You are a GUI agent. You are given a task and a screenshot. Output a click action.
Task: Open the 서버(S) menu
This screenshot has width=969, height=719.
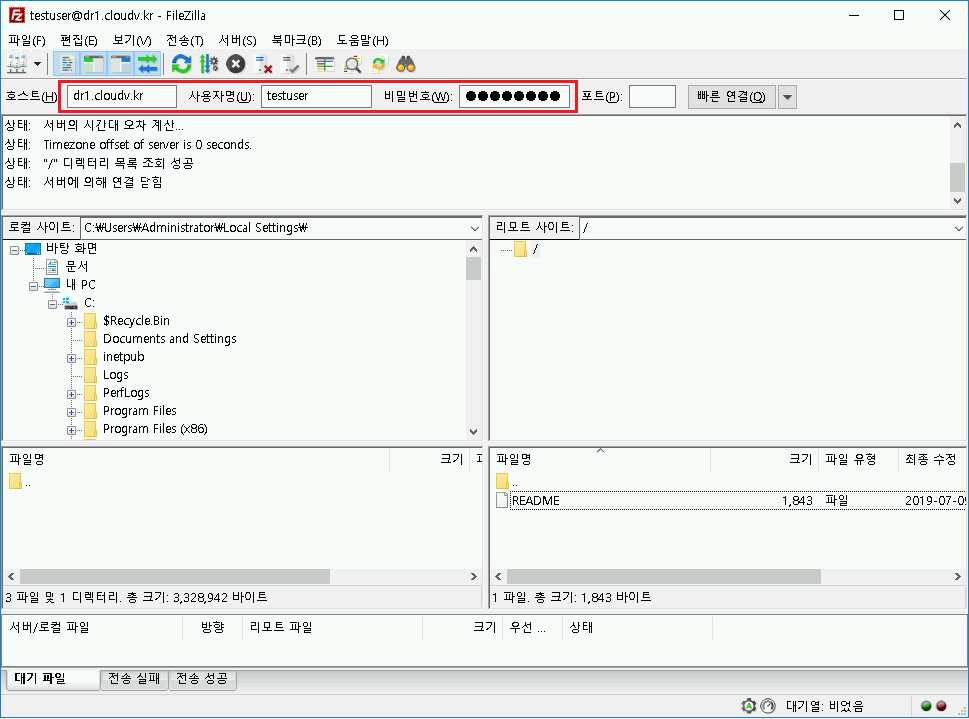[237, 40]
